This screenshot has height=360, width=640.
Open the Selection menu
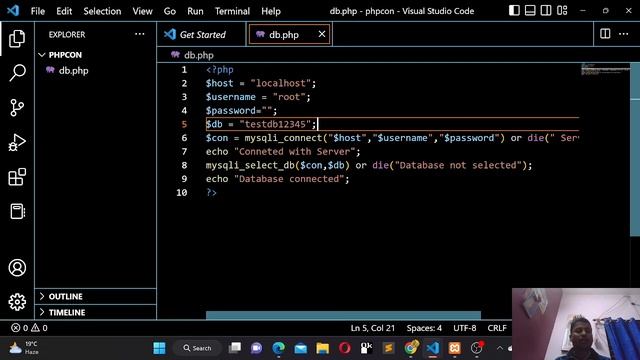[x=102, y=11]
